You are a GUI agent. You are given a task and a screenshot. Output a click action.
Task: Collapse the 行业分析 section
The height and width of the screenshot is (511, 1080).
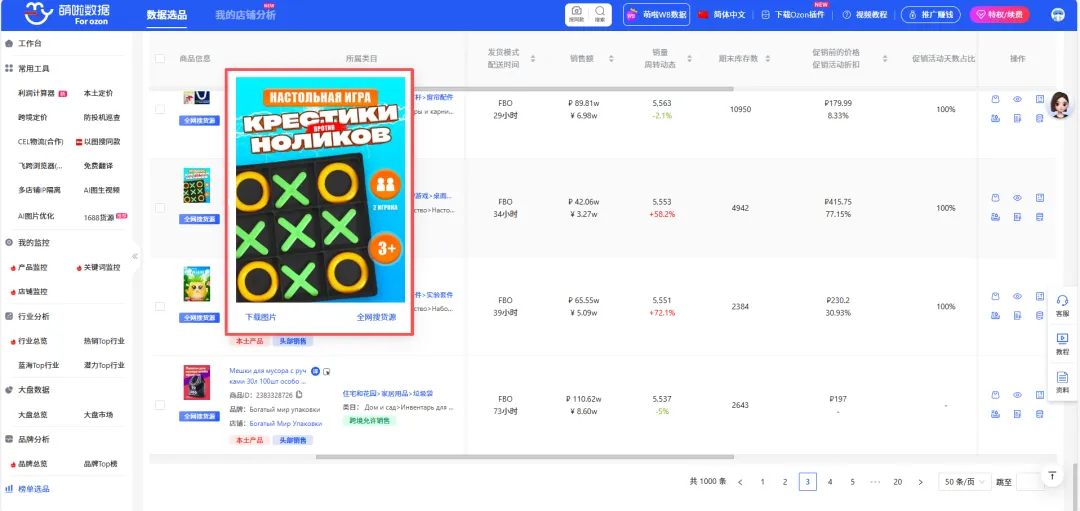(x=34, y=316)
